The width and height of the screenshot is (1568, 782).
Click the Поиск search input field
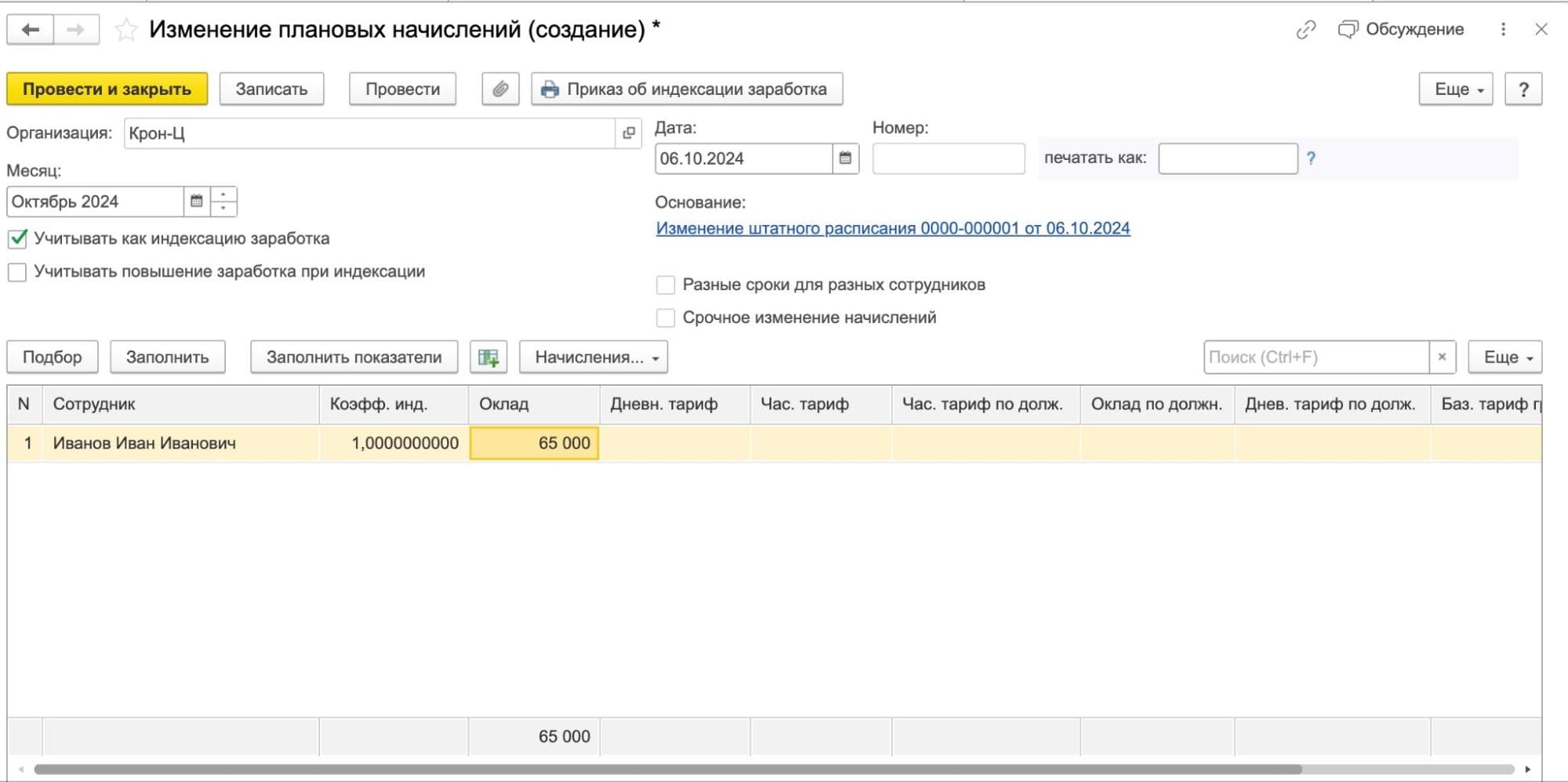click(1315, 358)
